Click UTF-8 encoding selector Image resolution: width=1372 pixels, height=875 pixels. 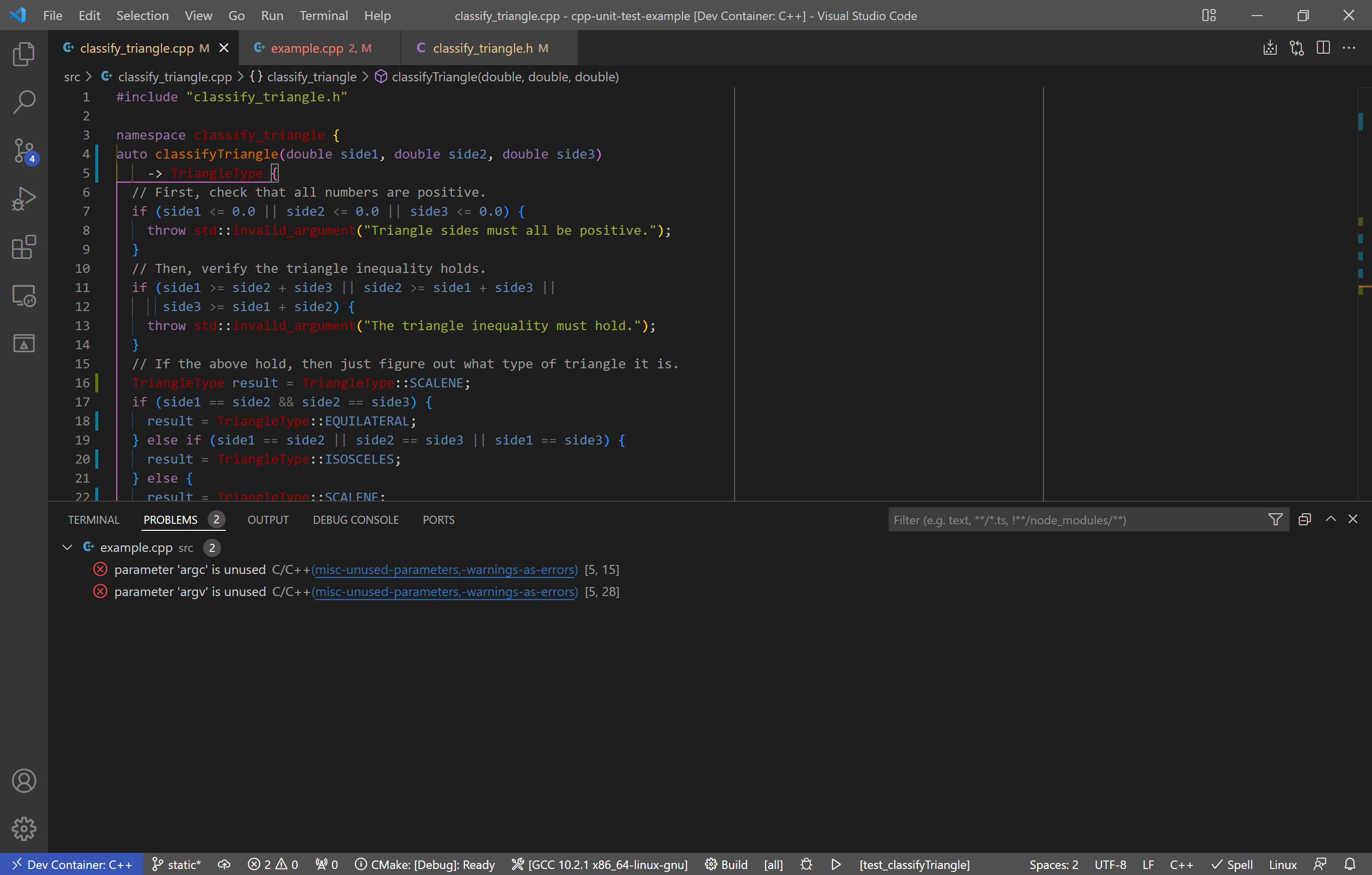tap(1110, 864)
